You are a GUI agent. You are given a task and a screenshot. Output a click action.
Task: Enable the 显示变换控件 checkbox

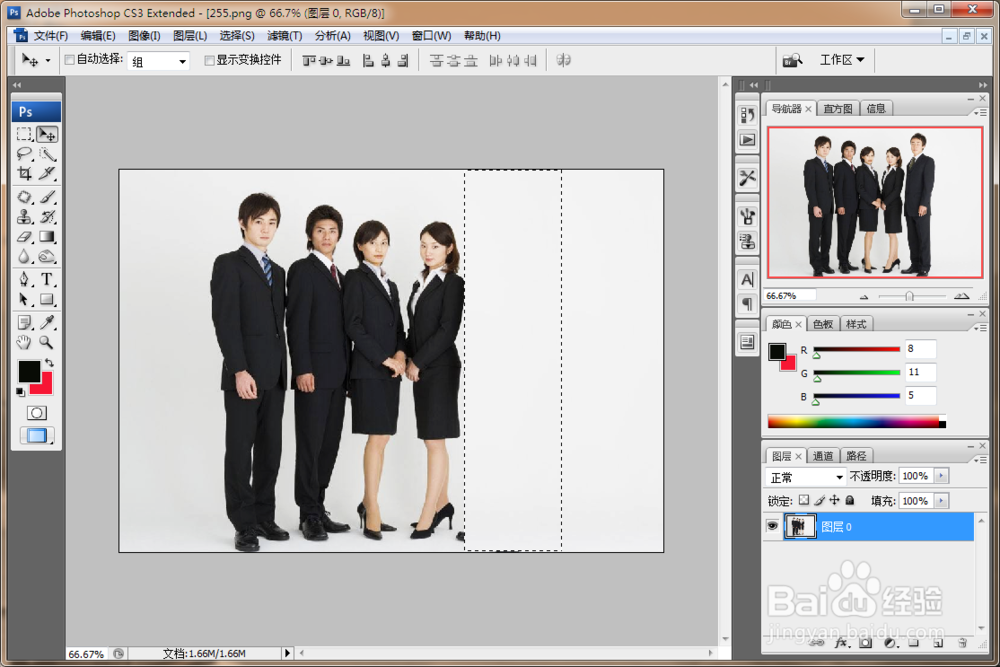209,60
